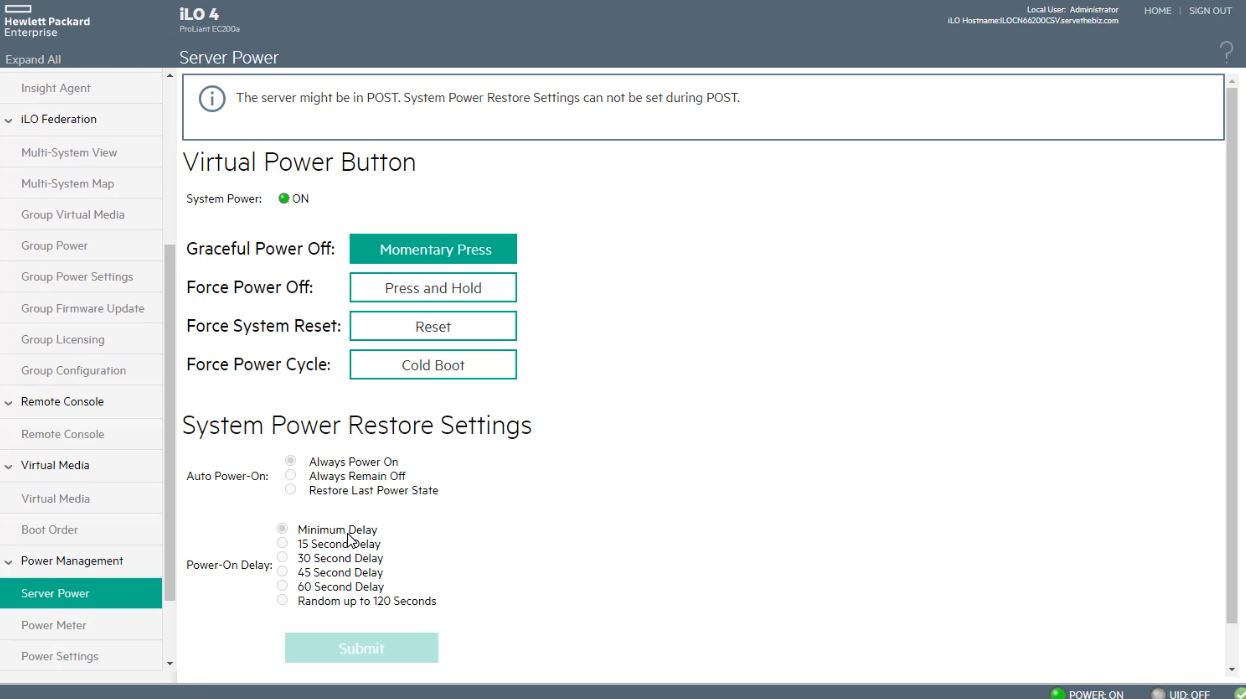Image resolution: width=1246 pixels, height=699 pixels.
Task: Click the green System Power ON indicator
Action: pos(284,199)
